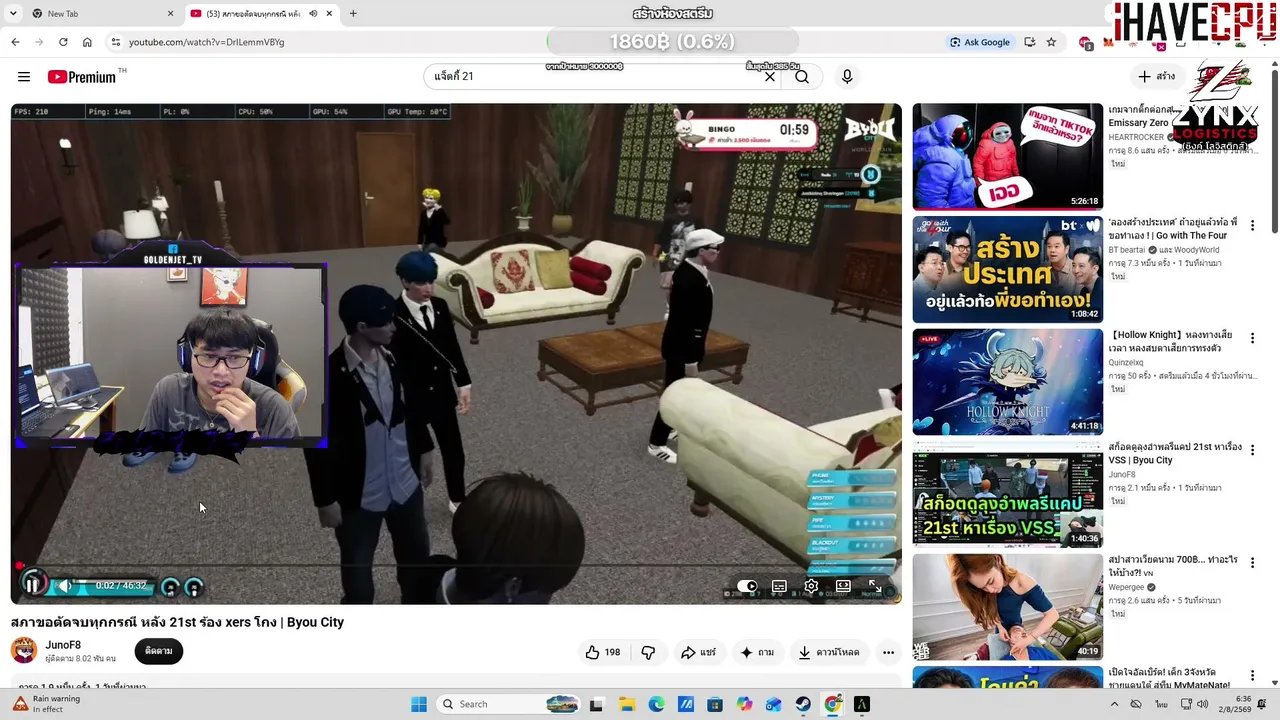This screenshot has width=1280, height=720.
Task: Open more actions menu below the video
Action: [888, 652]
